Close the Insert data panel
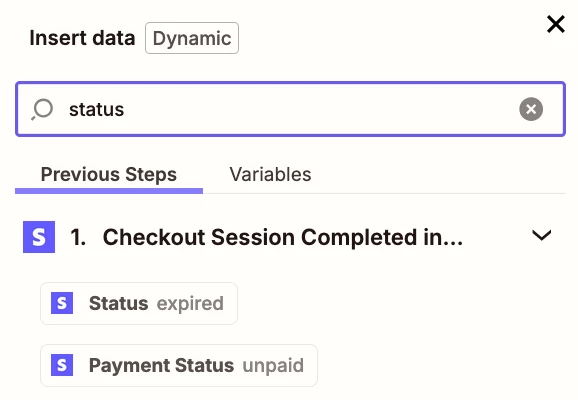The width and height of the screenshot is (578, 400). point(556,24)
